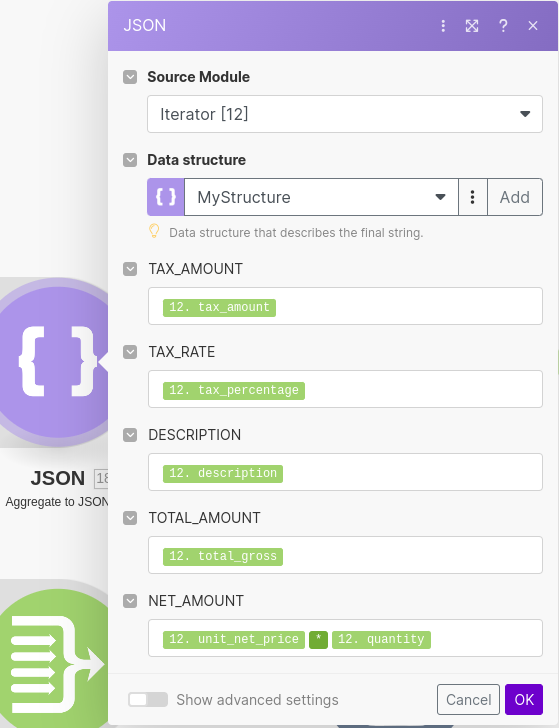The width and height of the screenshot is (559, 728).
Task: Expand the JSON panel to fullscreen
Action: 472,26
